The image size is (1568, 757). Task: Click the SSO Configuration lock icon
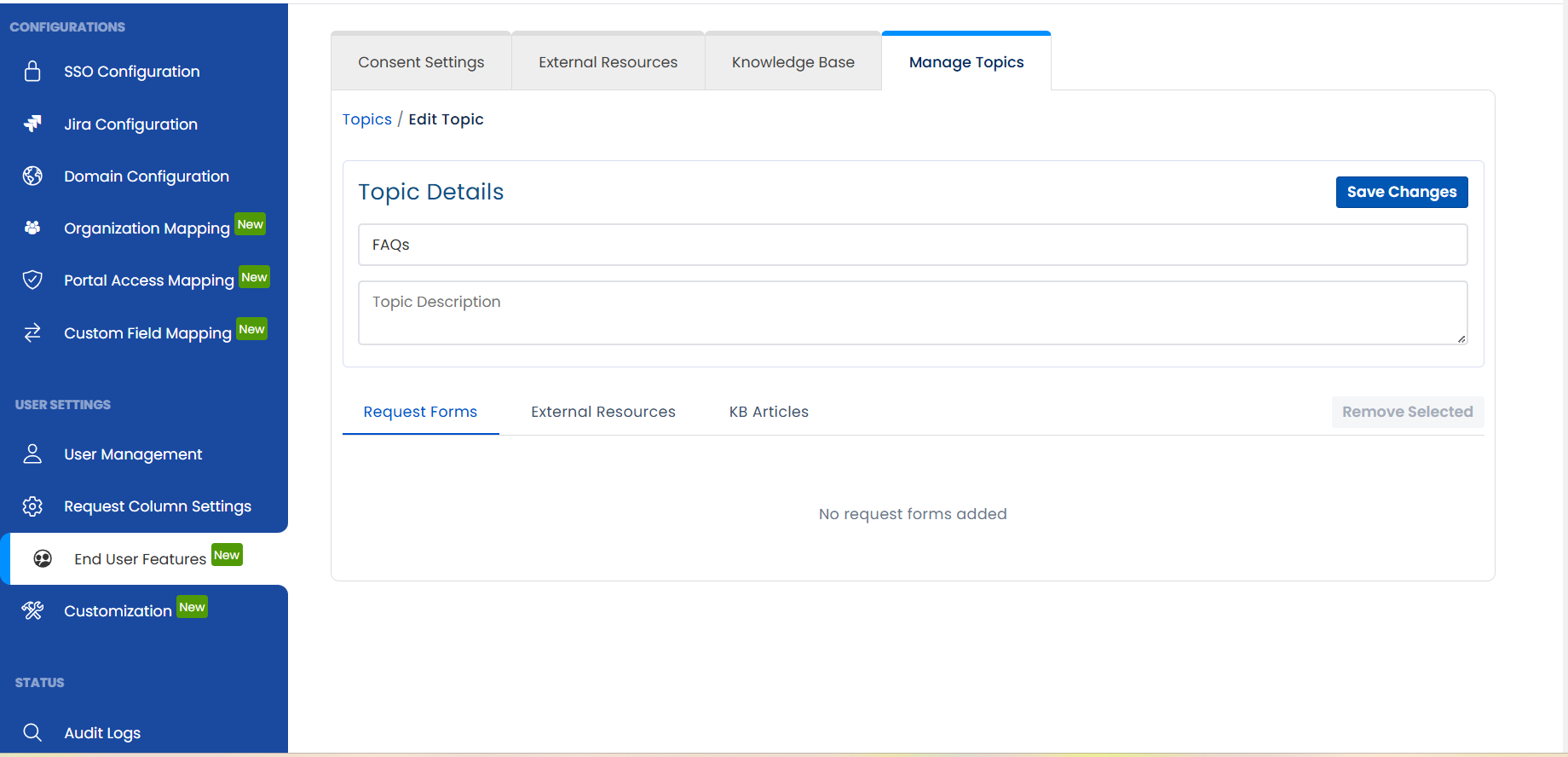click(x=32, y=71)
